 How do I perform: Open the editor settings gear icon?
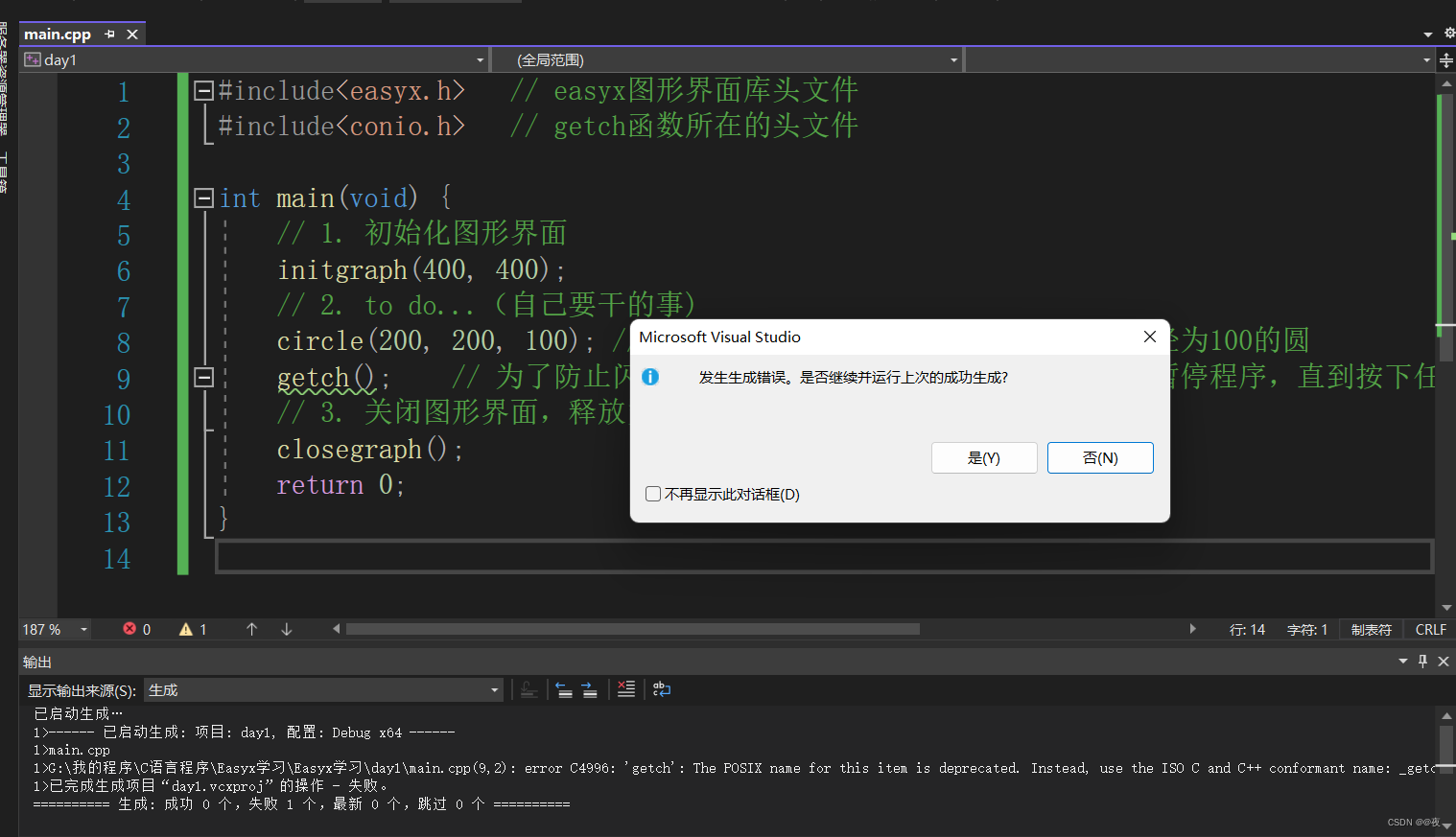[1449, 34]
